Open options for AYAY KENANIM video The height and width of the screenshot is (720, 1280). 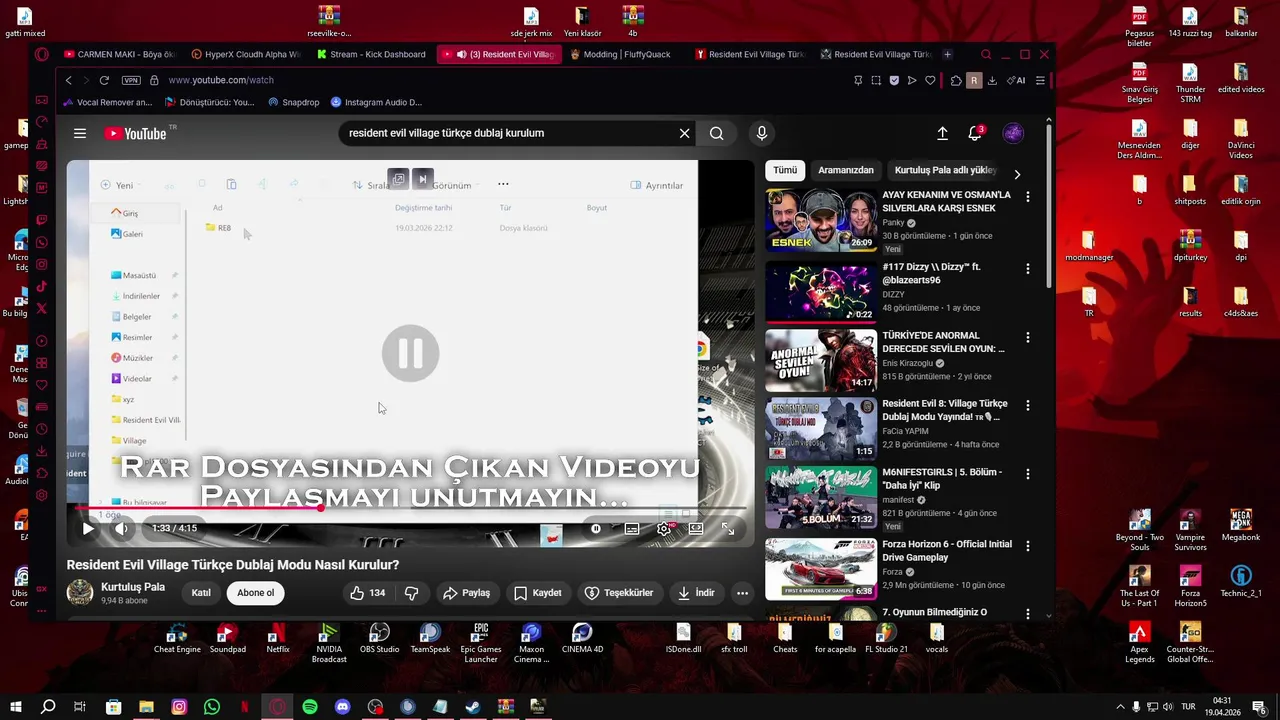pos(1027,197)
